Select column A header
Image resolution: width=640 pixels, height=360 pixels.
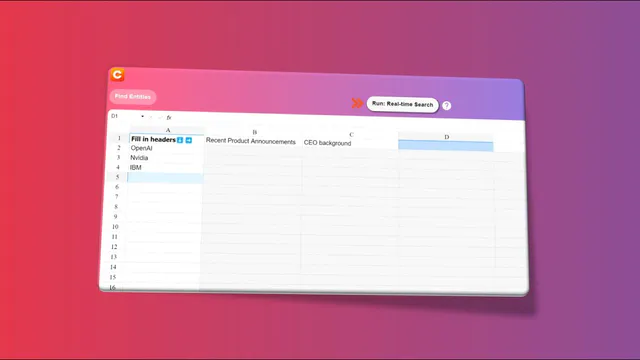click(x=167, y=130)
